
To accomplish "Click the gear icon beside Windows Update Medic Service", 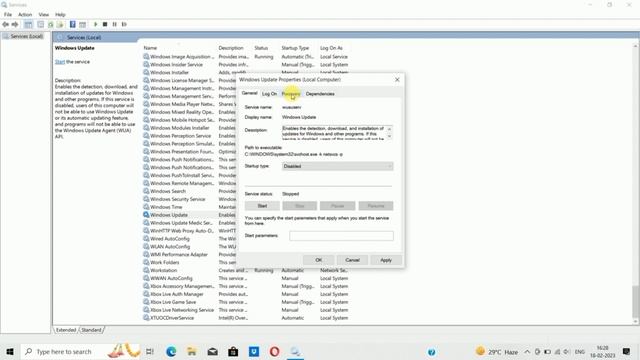I will point(146,223).
